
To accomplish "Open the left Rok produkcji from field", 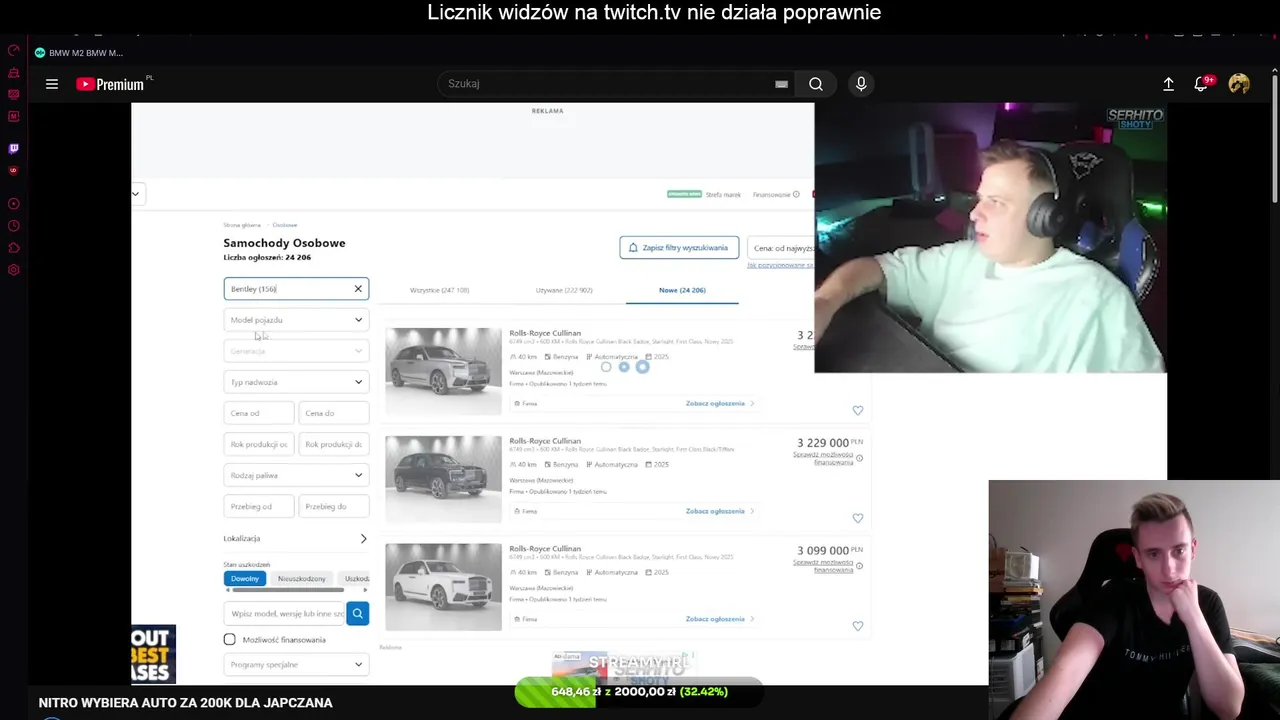I will [x=258, y=444].
